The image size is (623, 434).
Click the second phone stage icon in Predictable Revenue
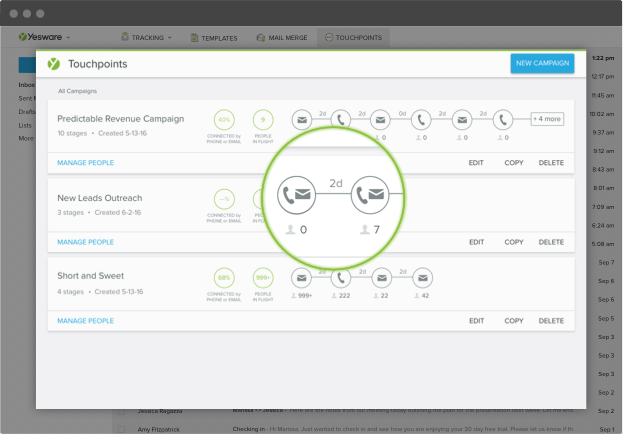tap(421, 120)
